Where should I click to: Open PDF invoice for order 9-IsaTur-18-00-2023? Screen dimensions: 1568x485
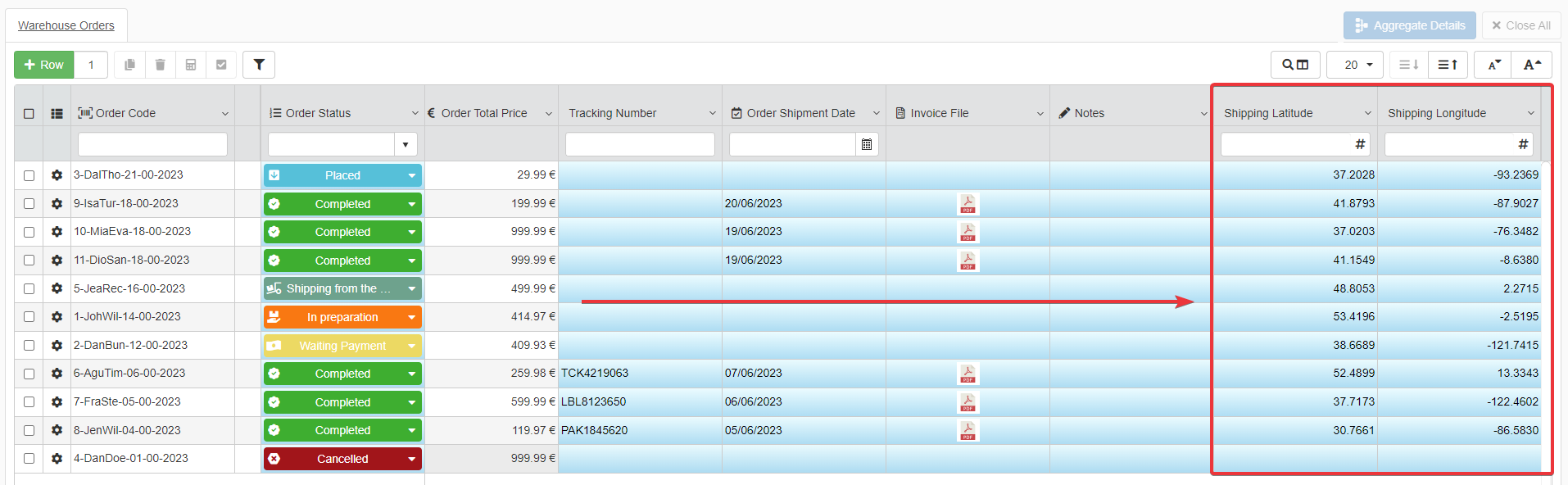[968, 204]
